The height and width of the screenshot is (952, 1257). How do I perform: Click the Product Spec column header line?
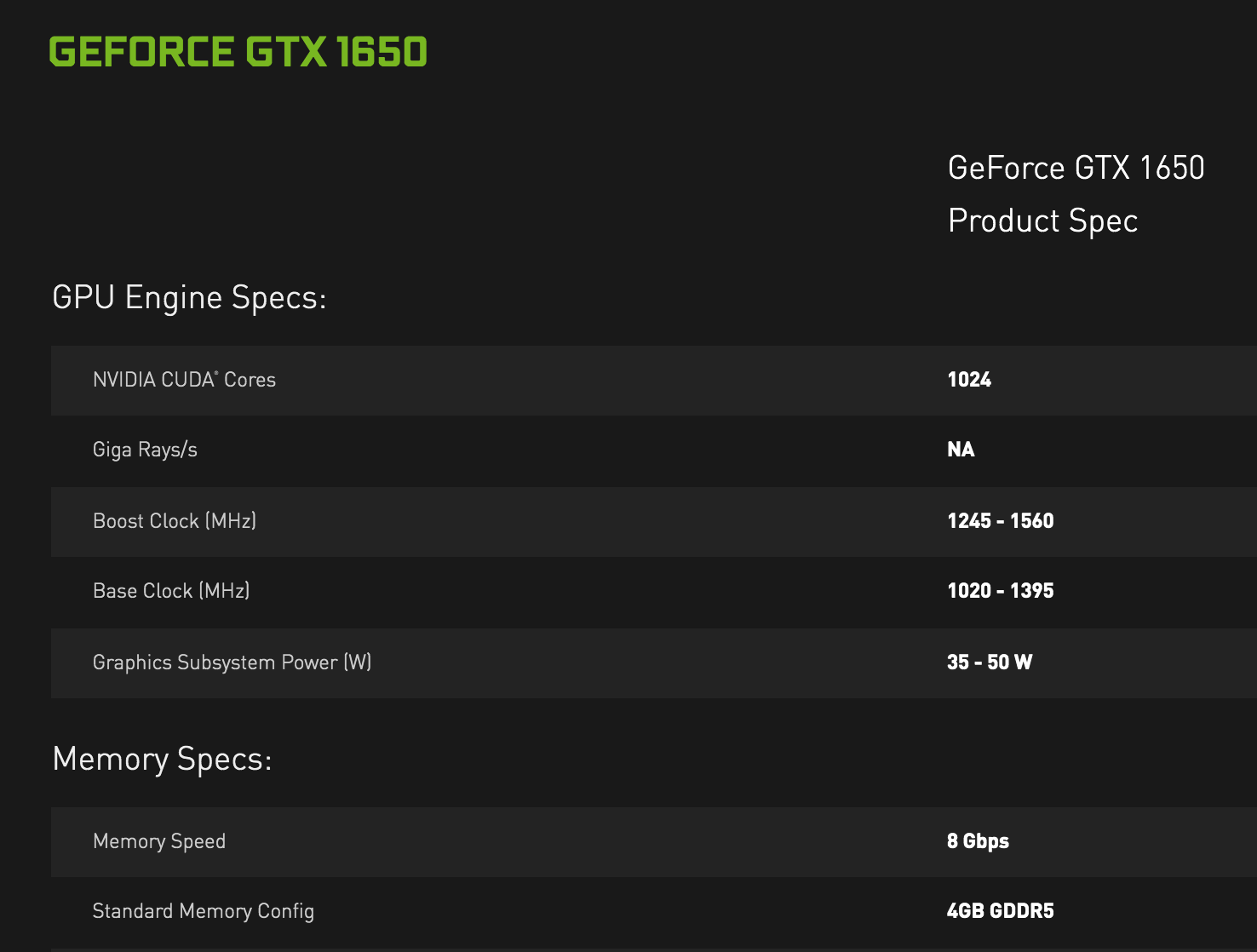click(x=1042, y=221)
